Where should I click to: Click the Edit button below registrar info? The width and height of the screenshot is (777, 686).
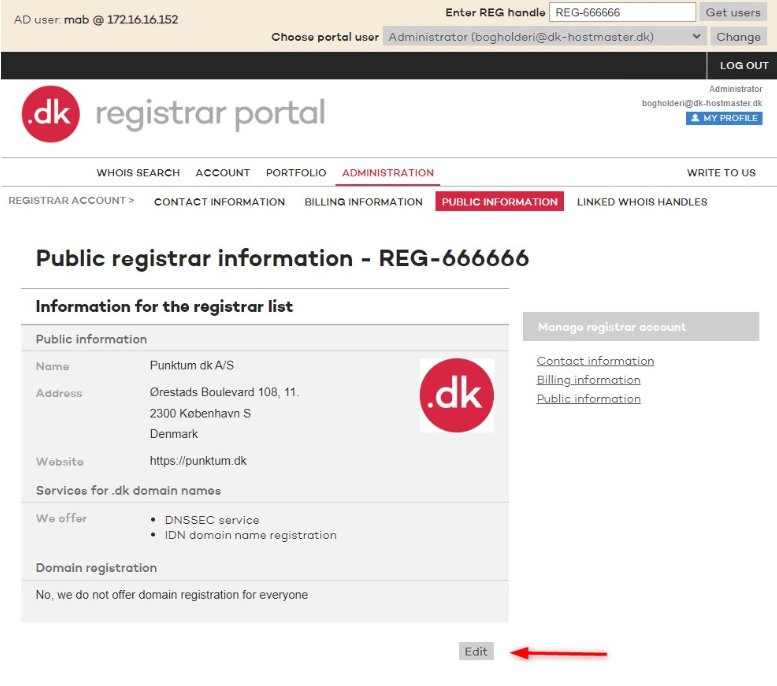pos(476,651)
